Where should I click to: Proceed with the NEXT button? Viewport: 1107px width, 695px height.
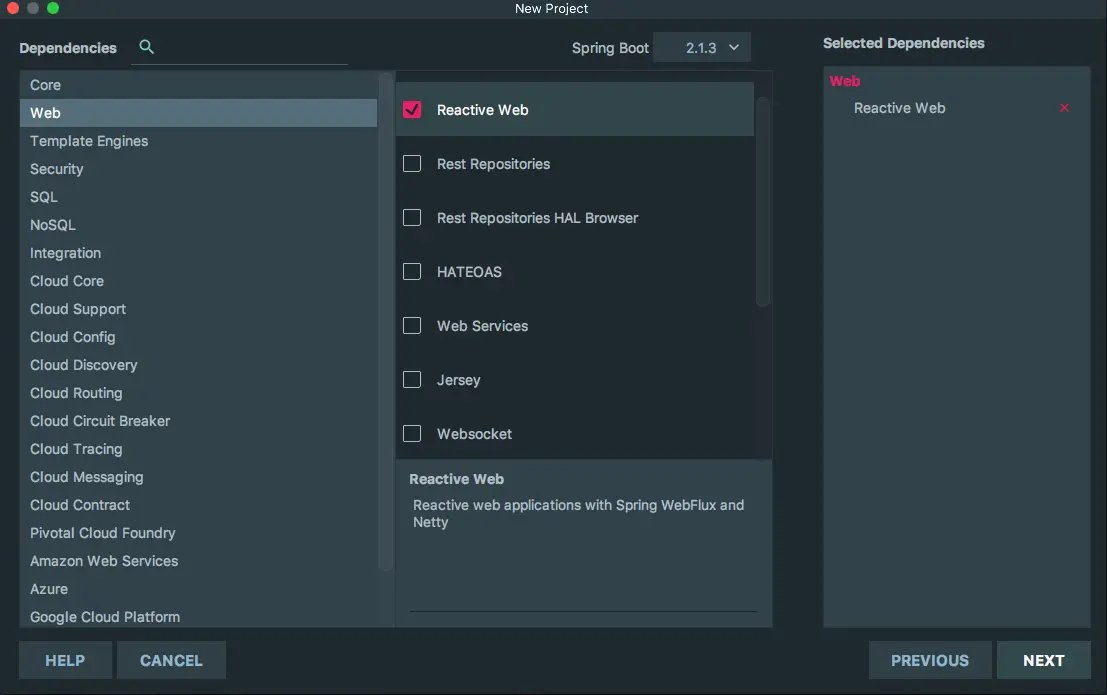pyautogui.click(x=1043, y=660)
